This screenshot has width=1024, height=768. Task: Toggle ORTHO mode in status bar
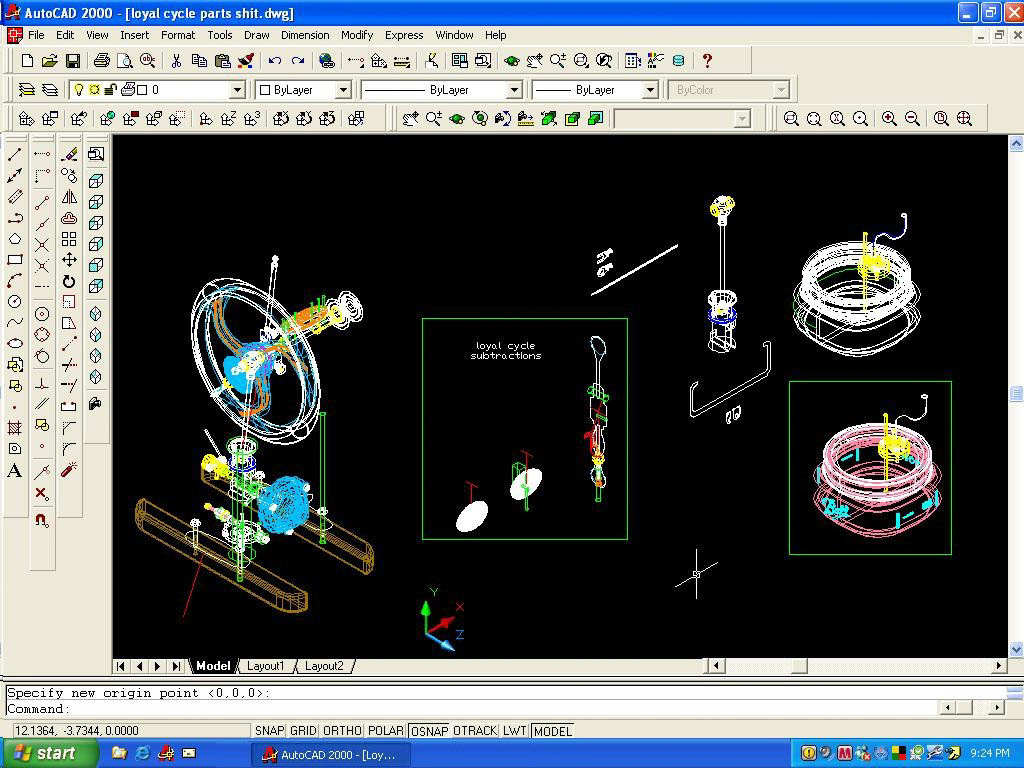[342, 731]
